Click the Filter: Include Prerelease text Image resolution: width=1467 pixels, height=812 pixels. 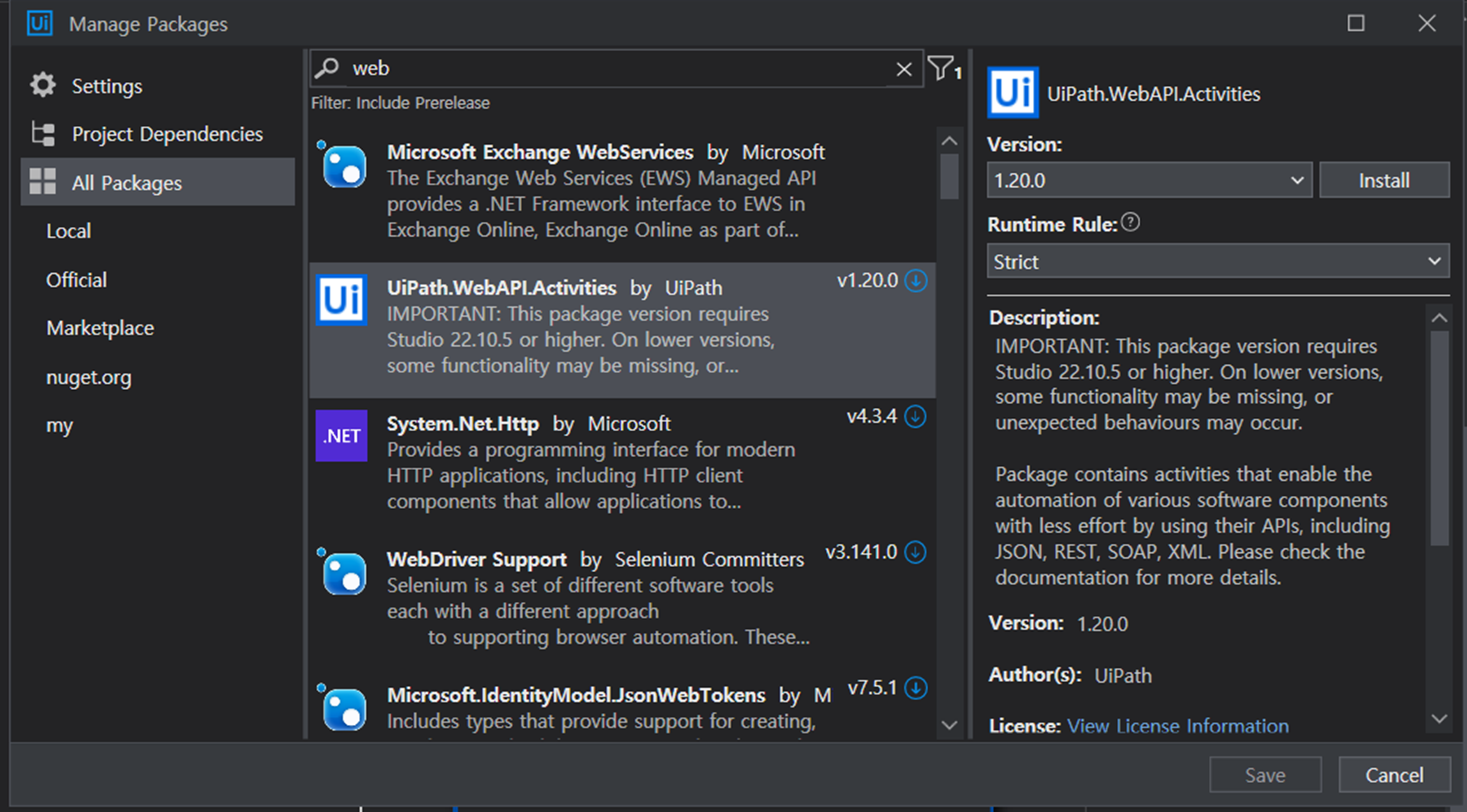(401, 103)
